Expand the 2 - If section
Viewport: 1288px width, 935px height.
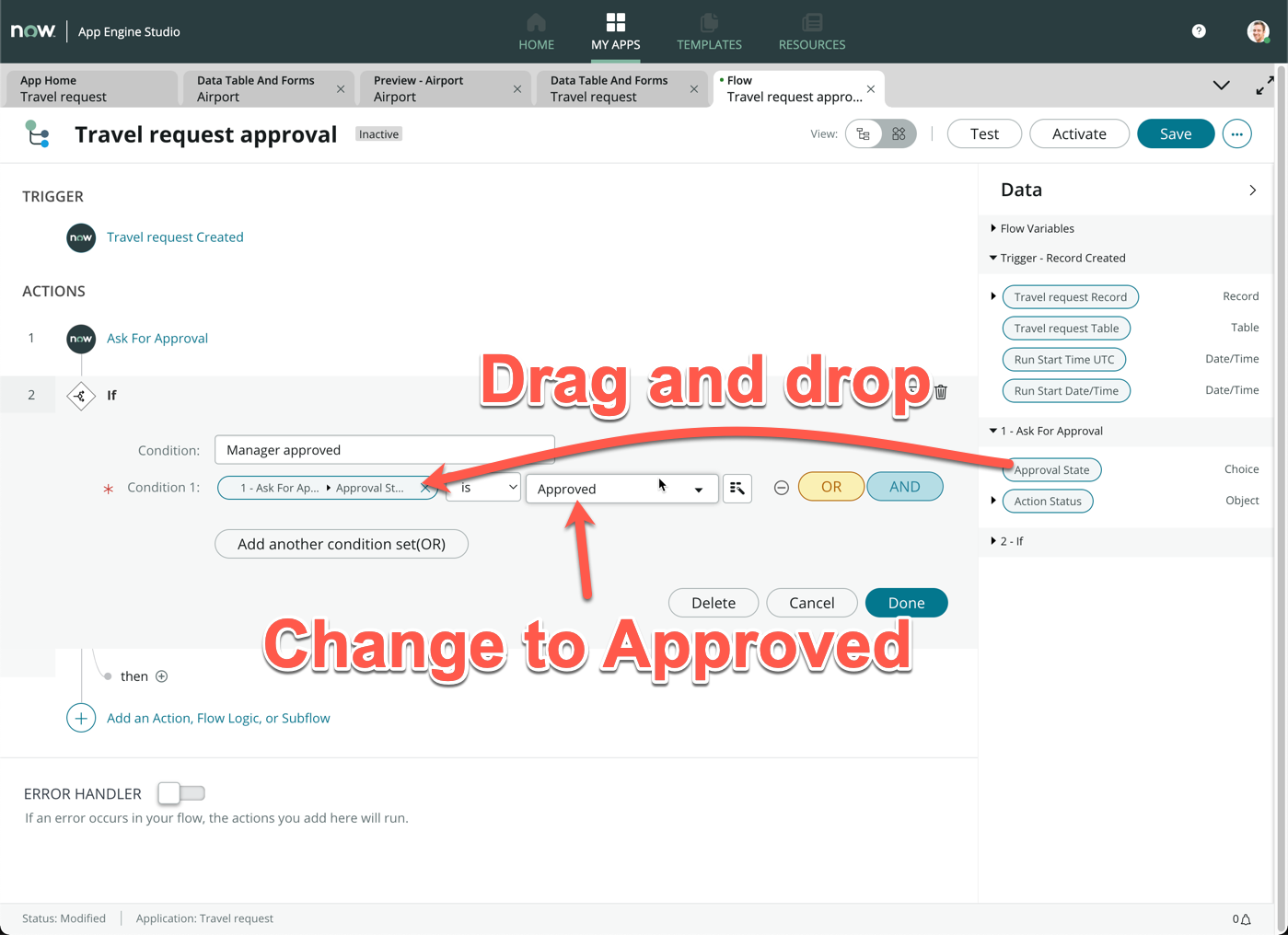[993, 541]
